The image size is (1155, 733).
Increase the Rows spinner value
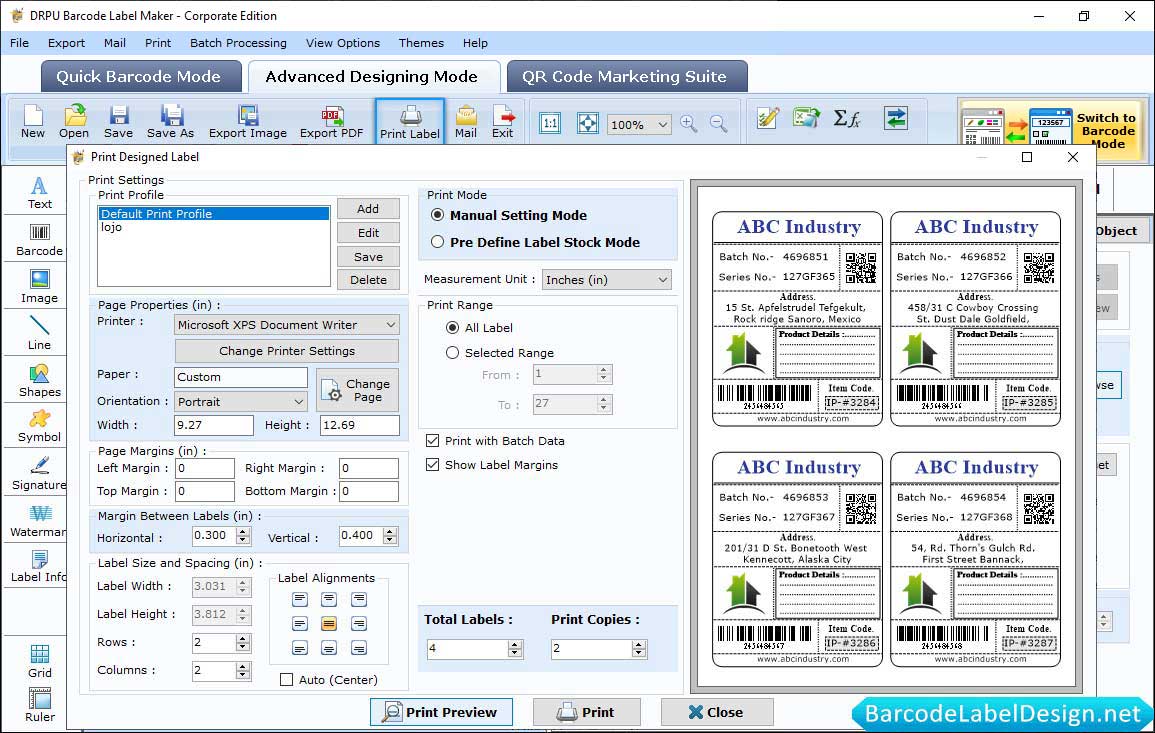click(243, 639)
